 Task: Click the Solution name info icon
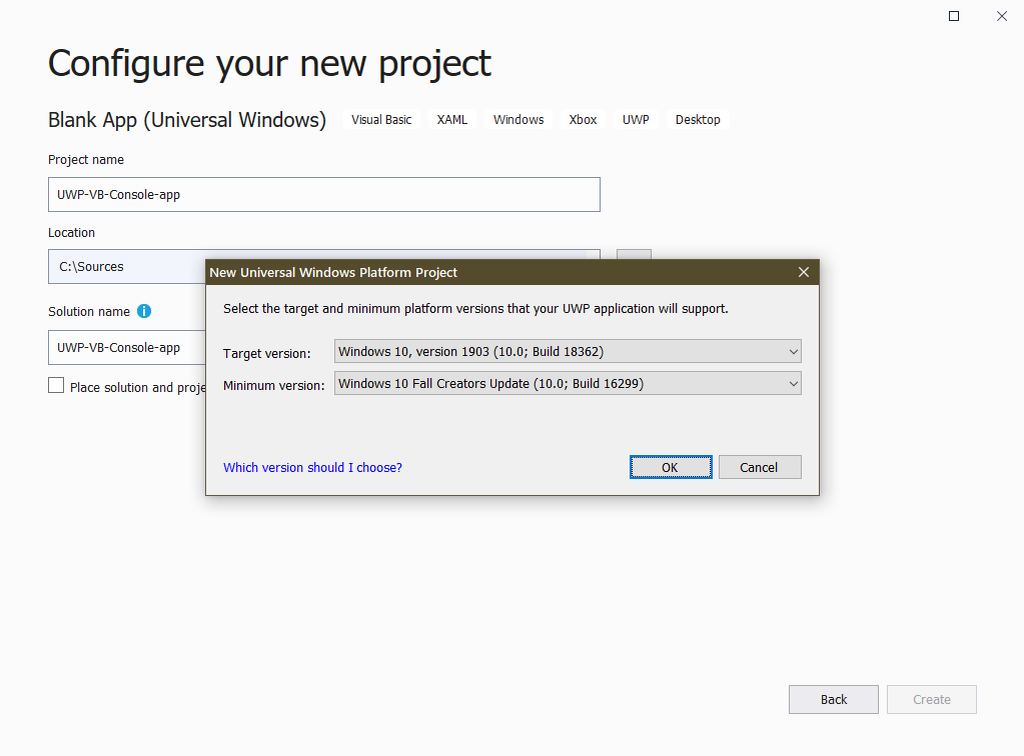click(144, 311)
